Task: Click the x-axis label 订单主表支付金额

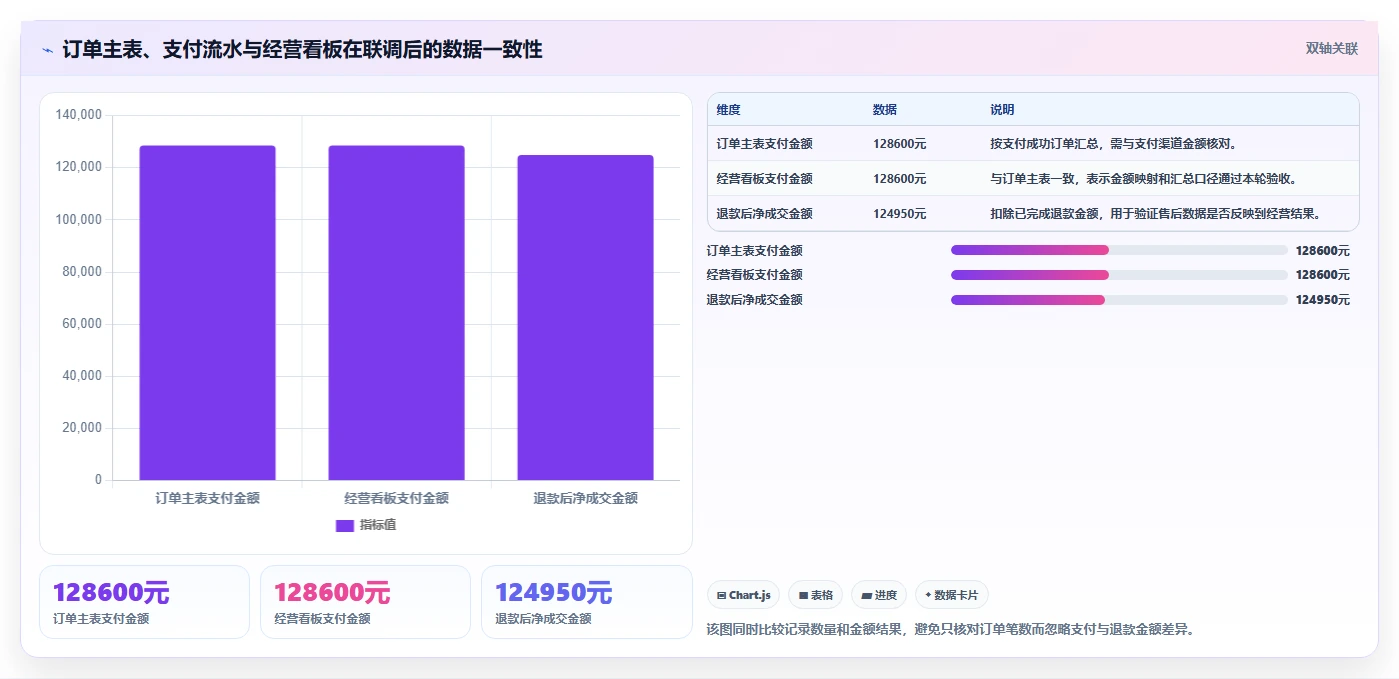Action: [207, 498]
